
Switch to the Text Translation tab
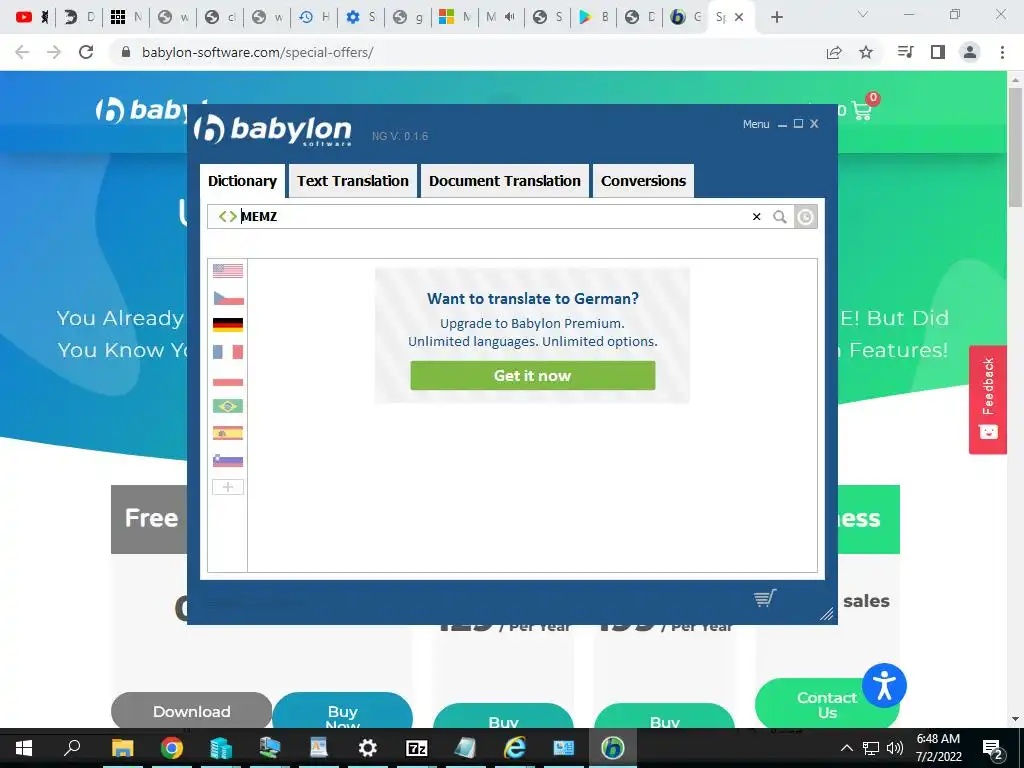coord(353,181)
